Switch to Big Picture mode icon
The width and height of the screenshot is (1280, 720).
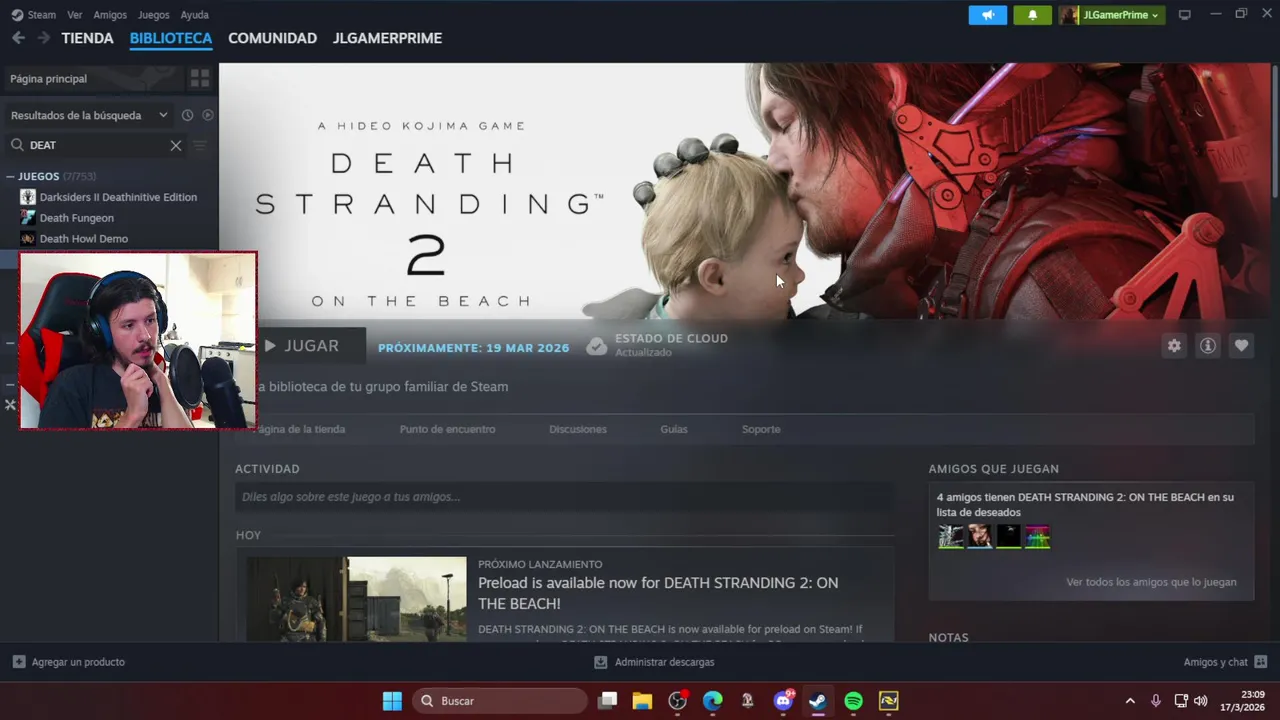(x=1185, y=15)
